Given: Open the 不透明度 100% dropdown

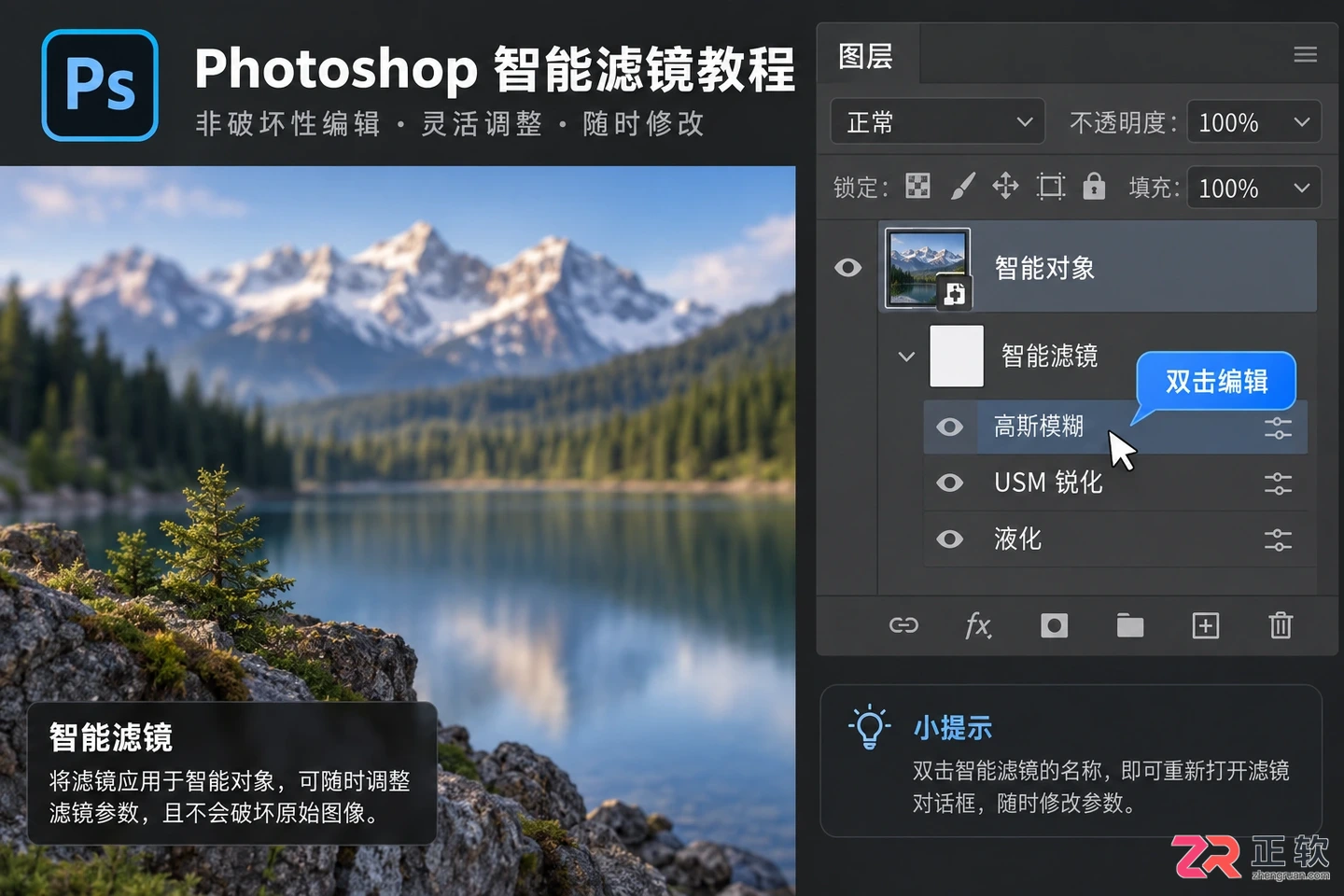Looking at the screenshot, I should (1253, 122).
